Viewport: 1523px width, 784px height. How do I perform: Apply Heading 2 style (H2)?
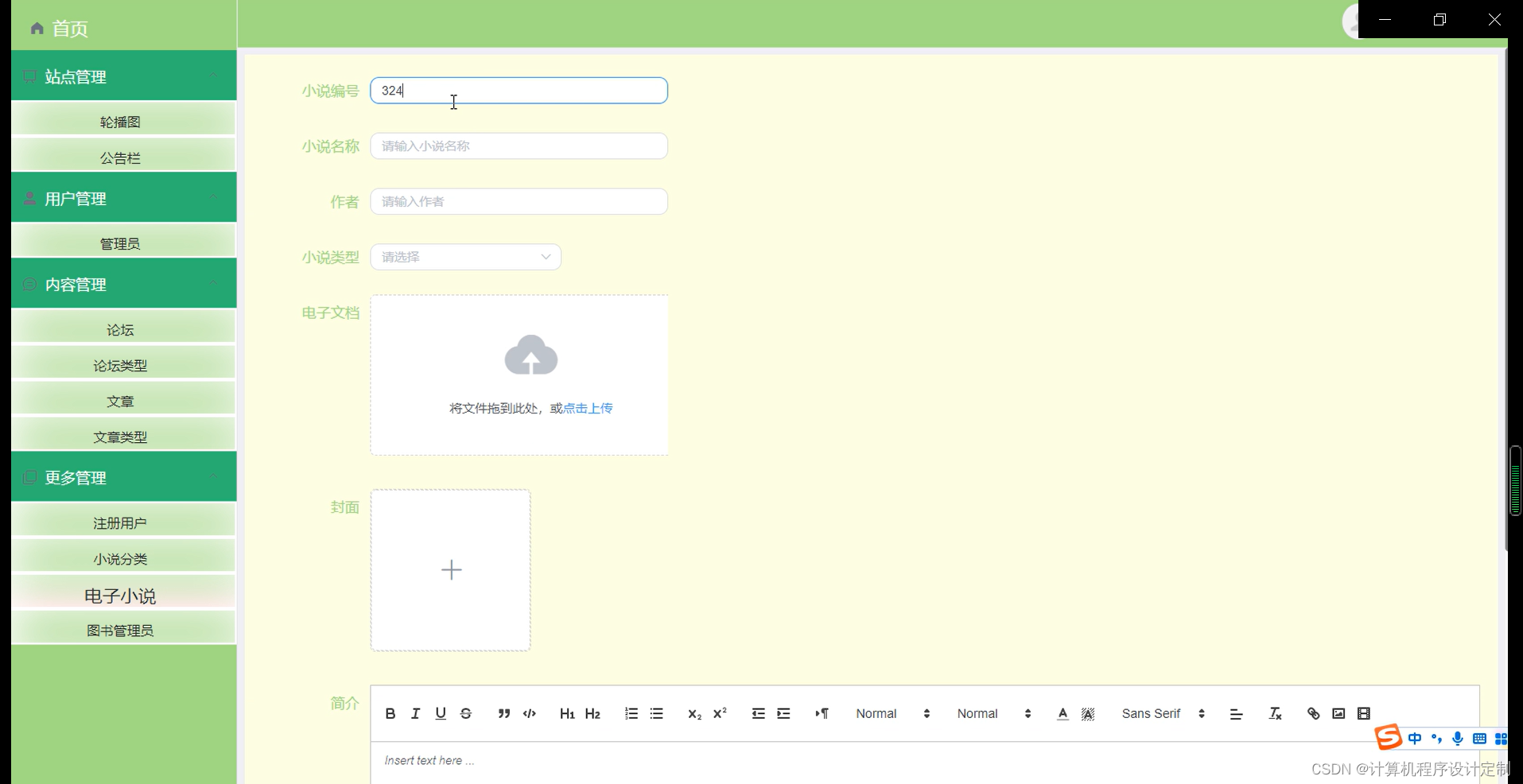point(592,713)
